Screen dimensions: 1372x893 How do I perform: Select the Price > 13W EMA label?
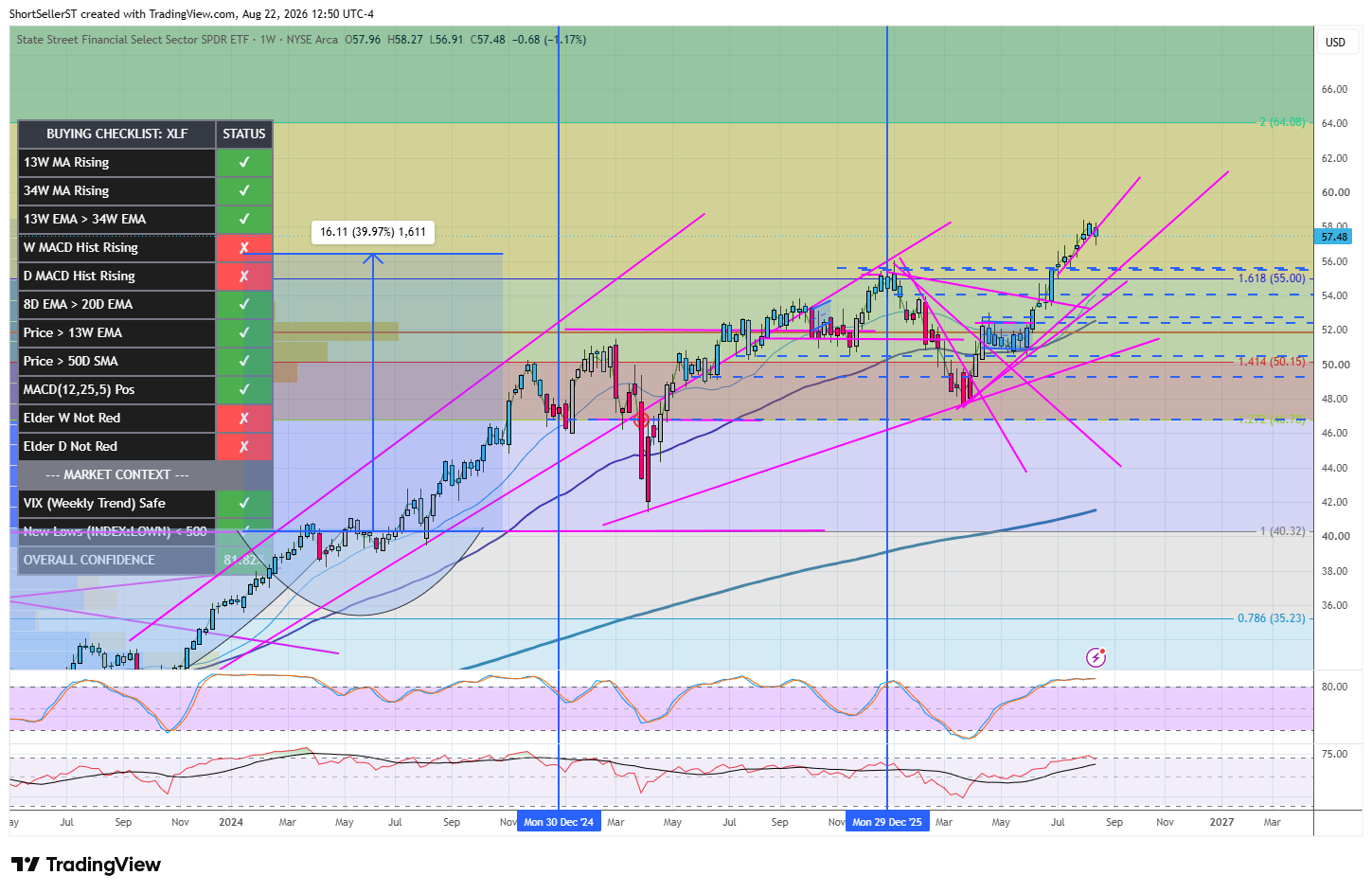click(x=73, y=332)
